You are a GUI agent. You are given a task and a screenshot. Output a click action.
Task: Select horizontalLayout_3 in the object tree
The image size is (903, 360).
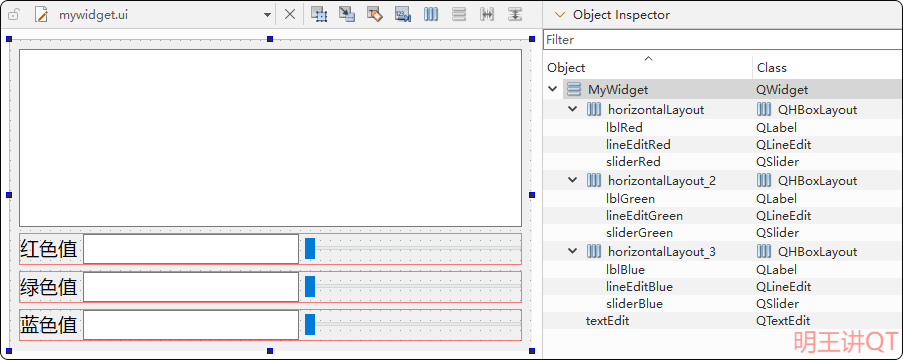click(662, 252)
